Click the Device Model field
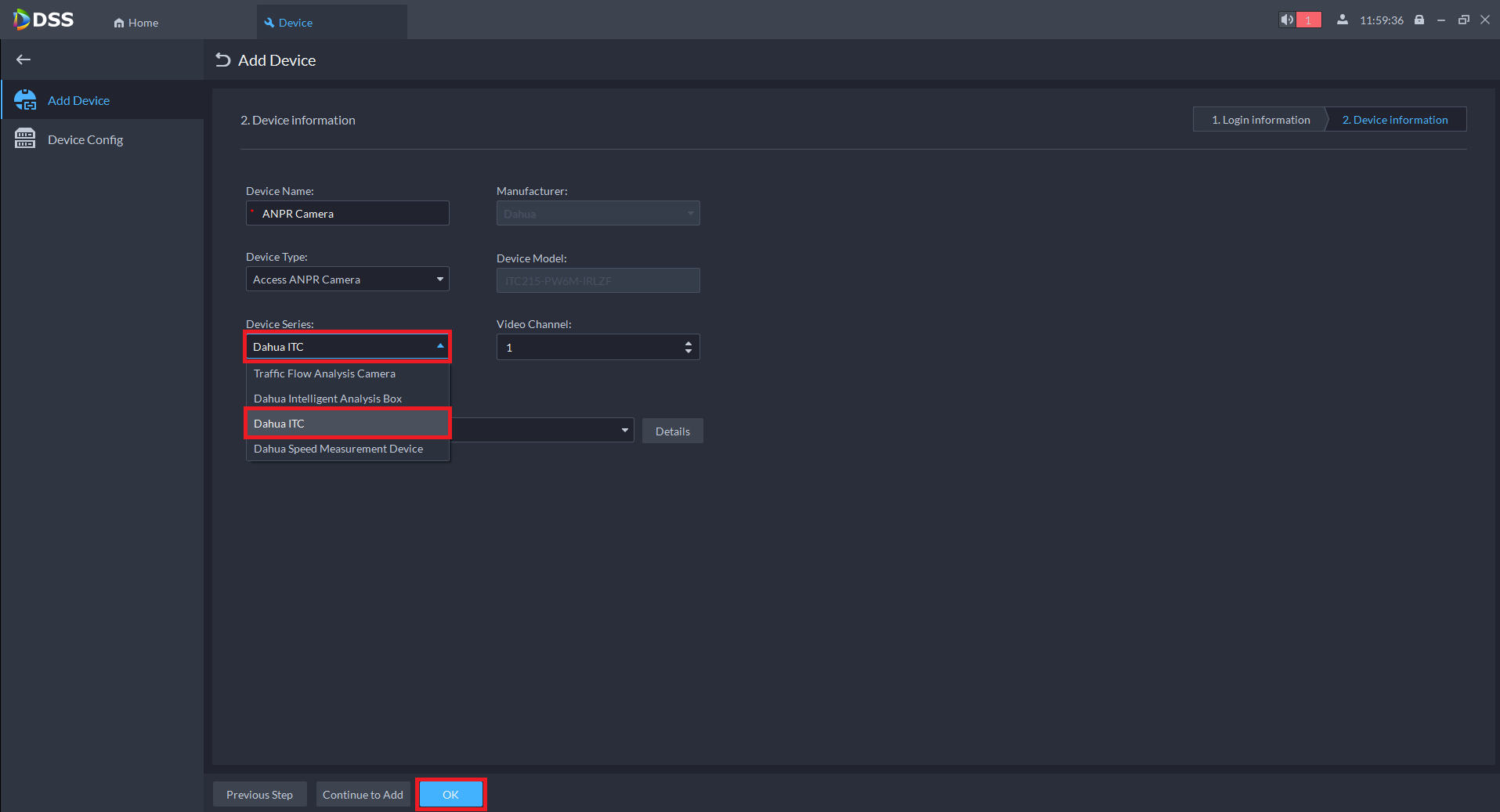This screenshot has height=812, width=1500. [598, 280]
